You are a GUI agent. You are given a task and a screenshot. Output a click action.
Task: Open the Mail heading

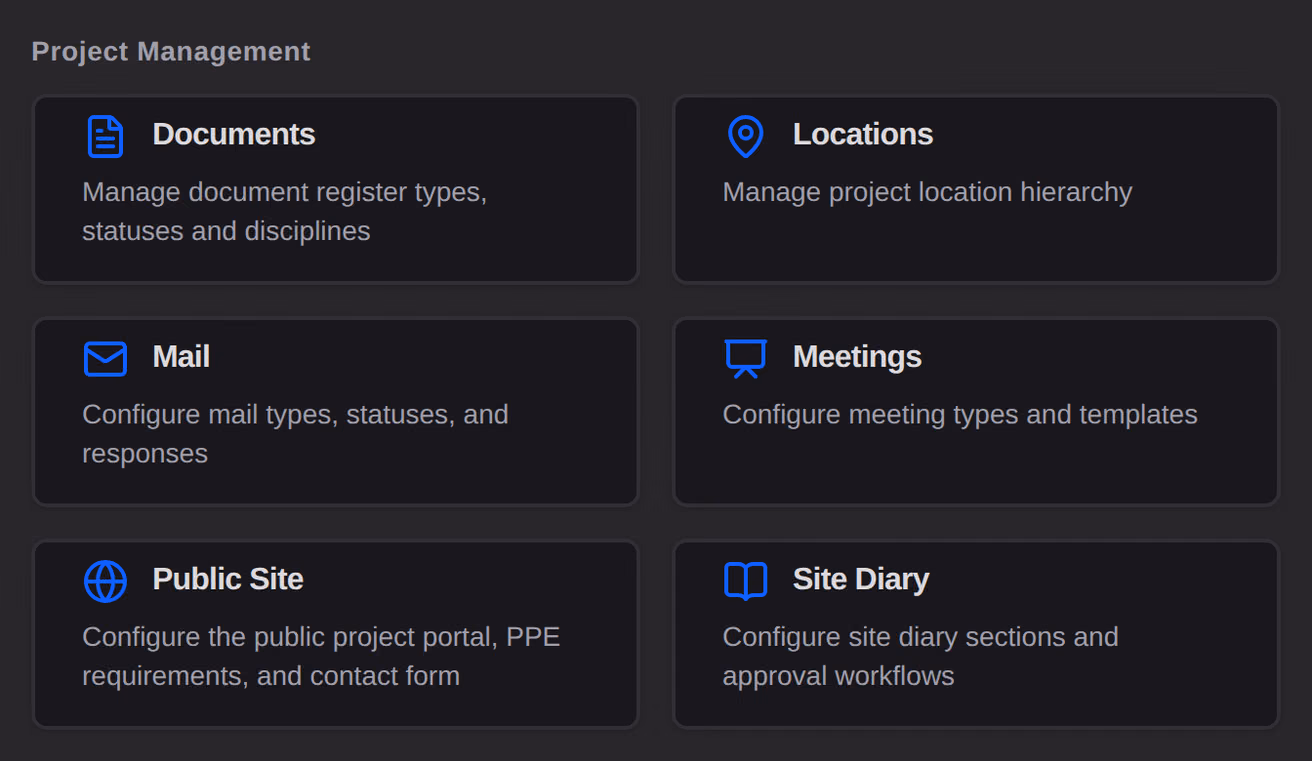tap(181, 356)
